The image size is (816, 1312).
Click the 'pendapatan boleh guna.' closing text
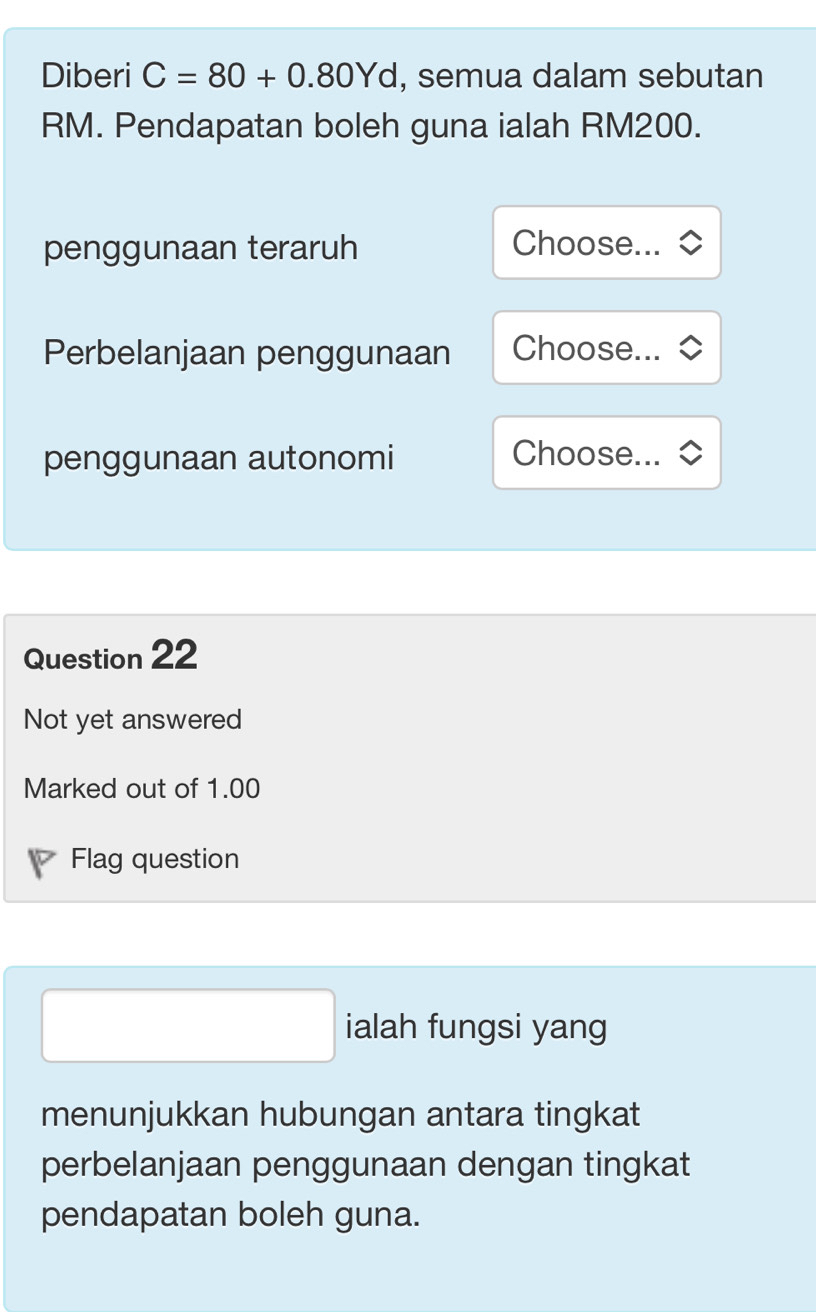231,1214
